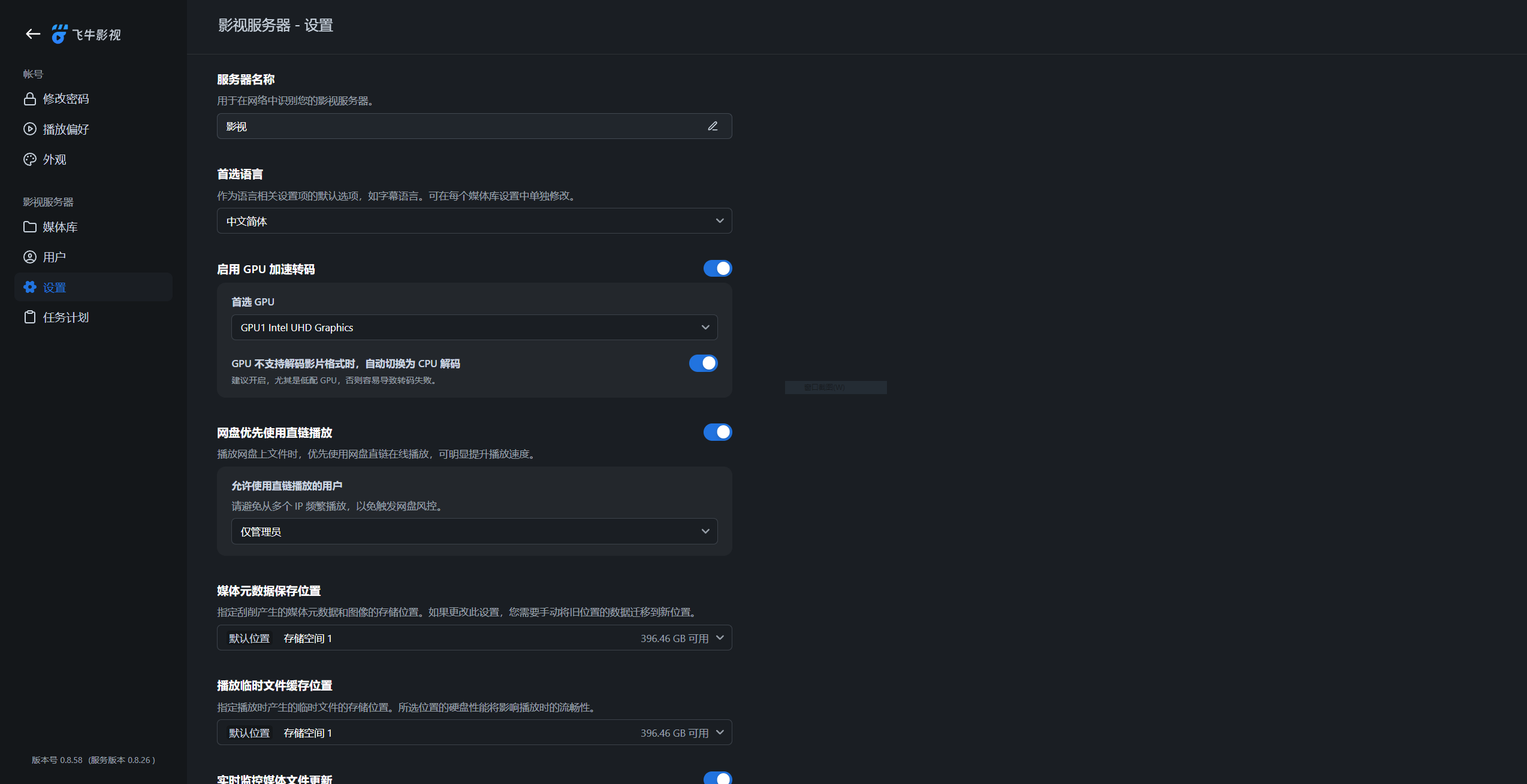The image size is (1527, 784).
Task: Expand 播放临时文件缓存位置 storage dropdown
Action: (474, 733)
